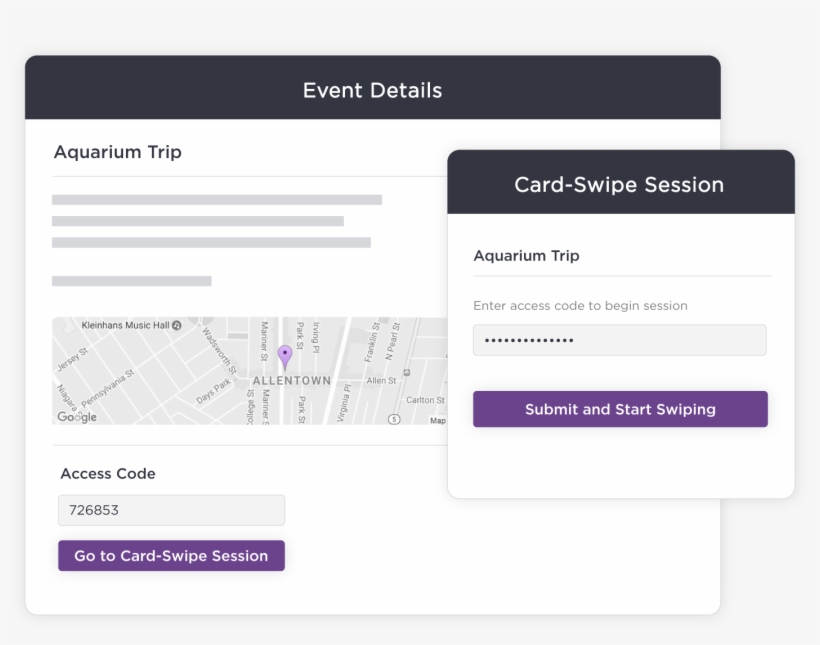The height and width of the screenshot is (645, 820).
Task: Click the Enter access code helper text
Action: [579, 306]
